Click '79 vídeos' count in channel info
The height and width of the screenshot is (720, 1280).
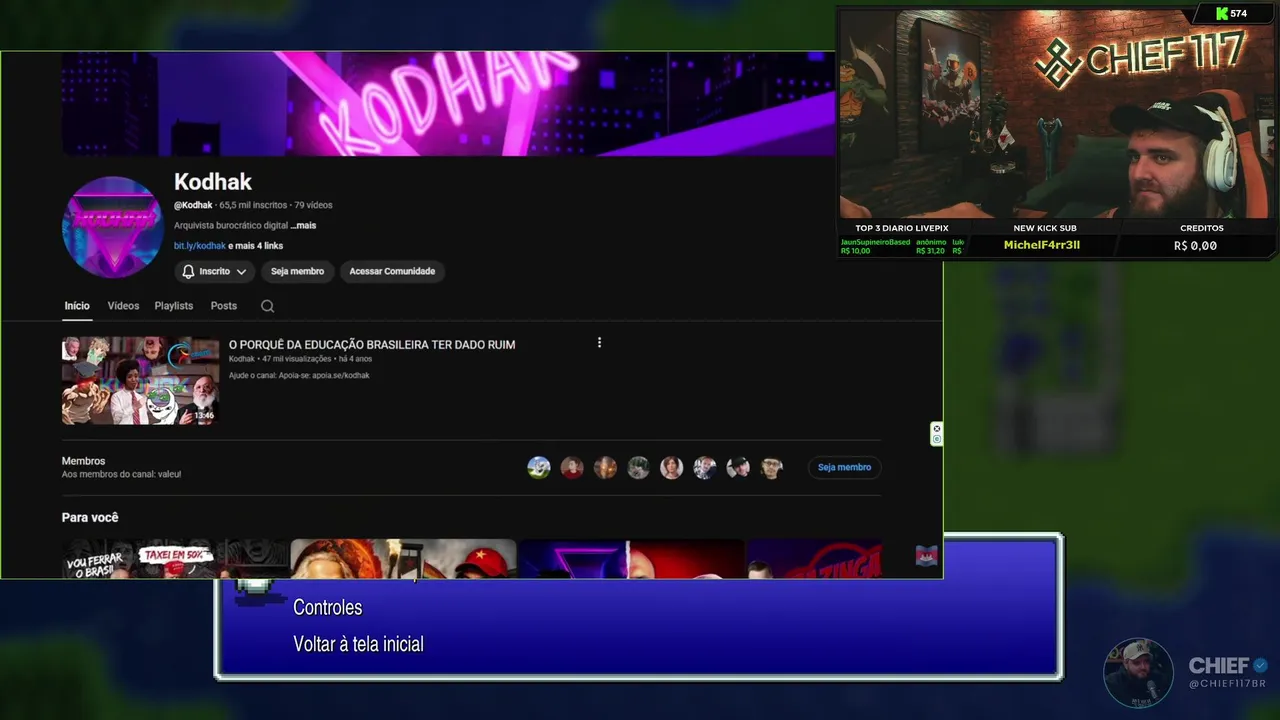(x=313, y=205)
